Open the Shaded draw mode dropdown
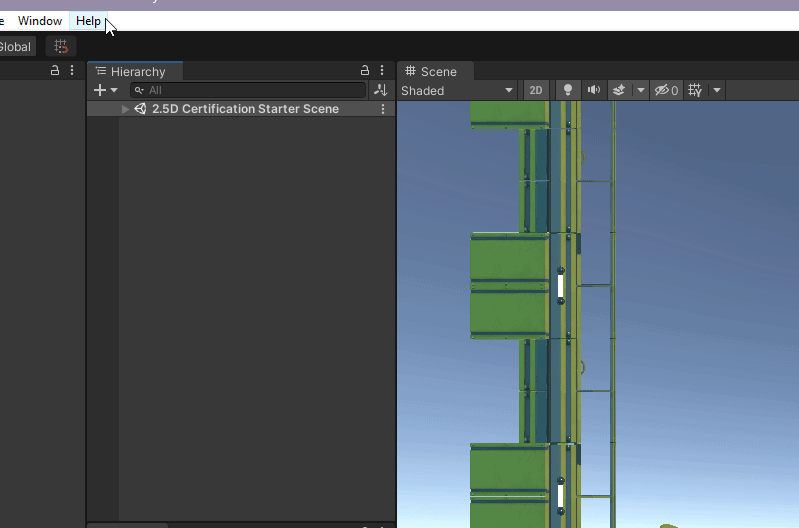 click(457, 91)
